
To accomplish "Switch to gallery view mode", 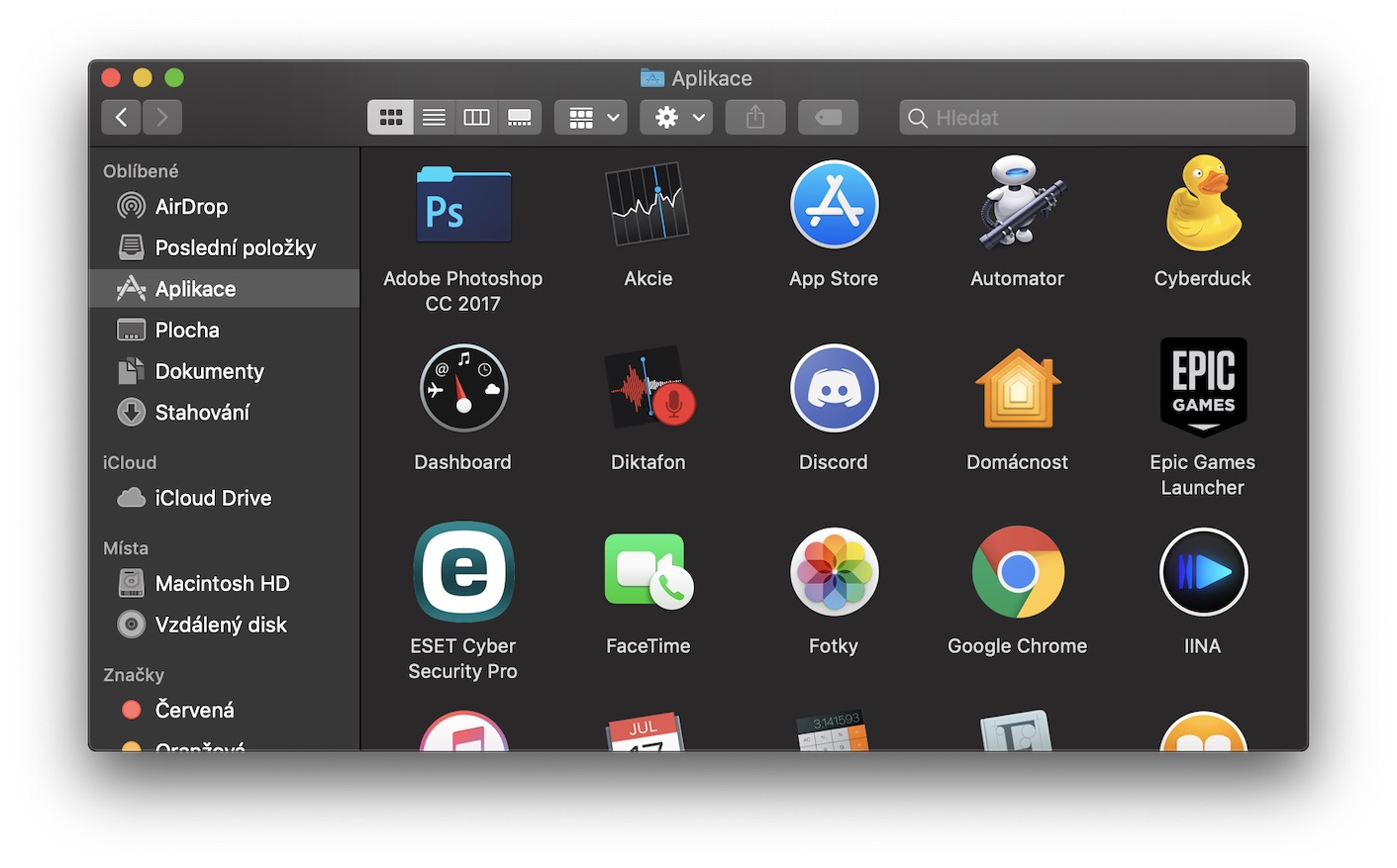I will [x=520, y=118].
